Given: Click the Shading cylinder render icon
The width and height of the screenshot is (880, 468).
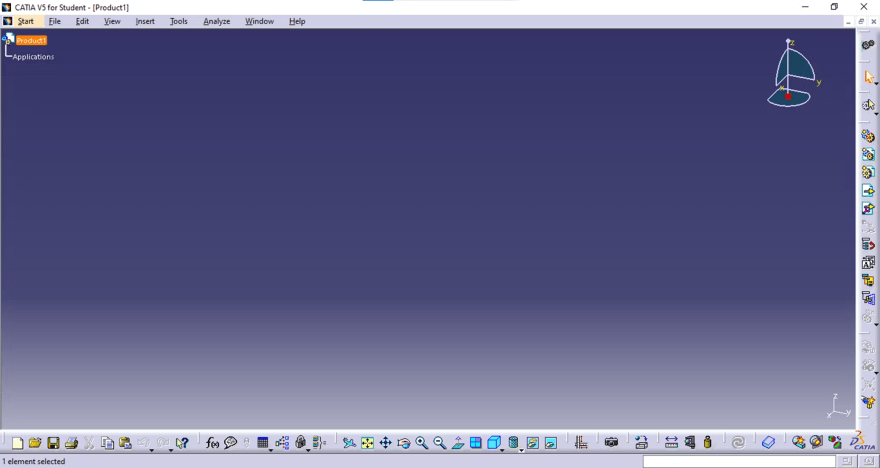Looking at the screenshot, I should point(513,443).
